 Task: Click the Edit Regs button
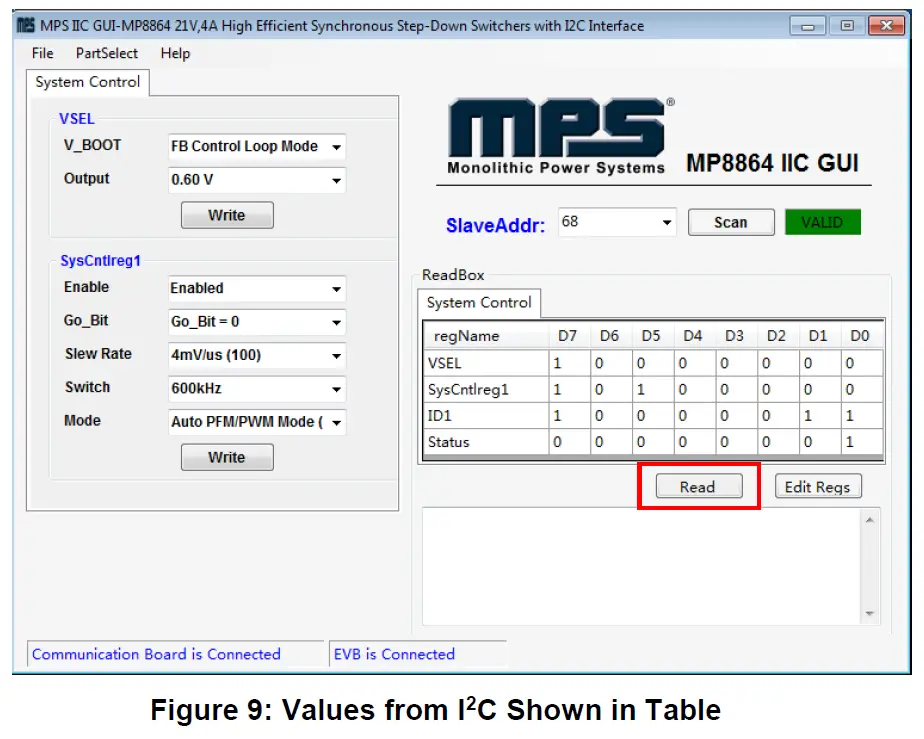click(x=817, y=487)
